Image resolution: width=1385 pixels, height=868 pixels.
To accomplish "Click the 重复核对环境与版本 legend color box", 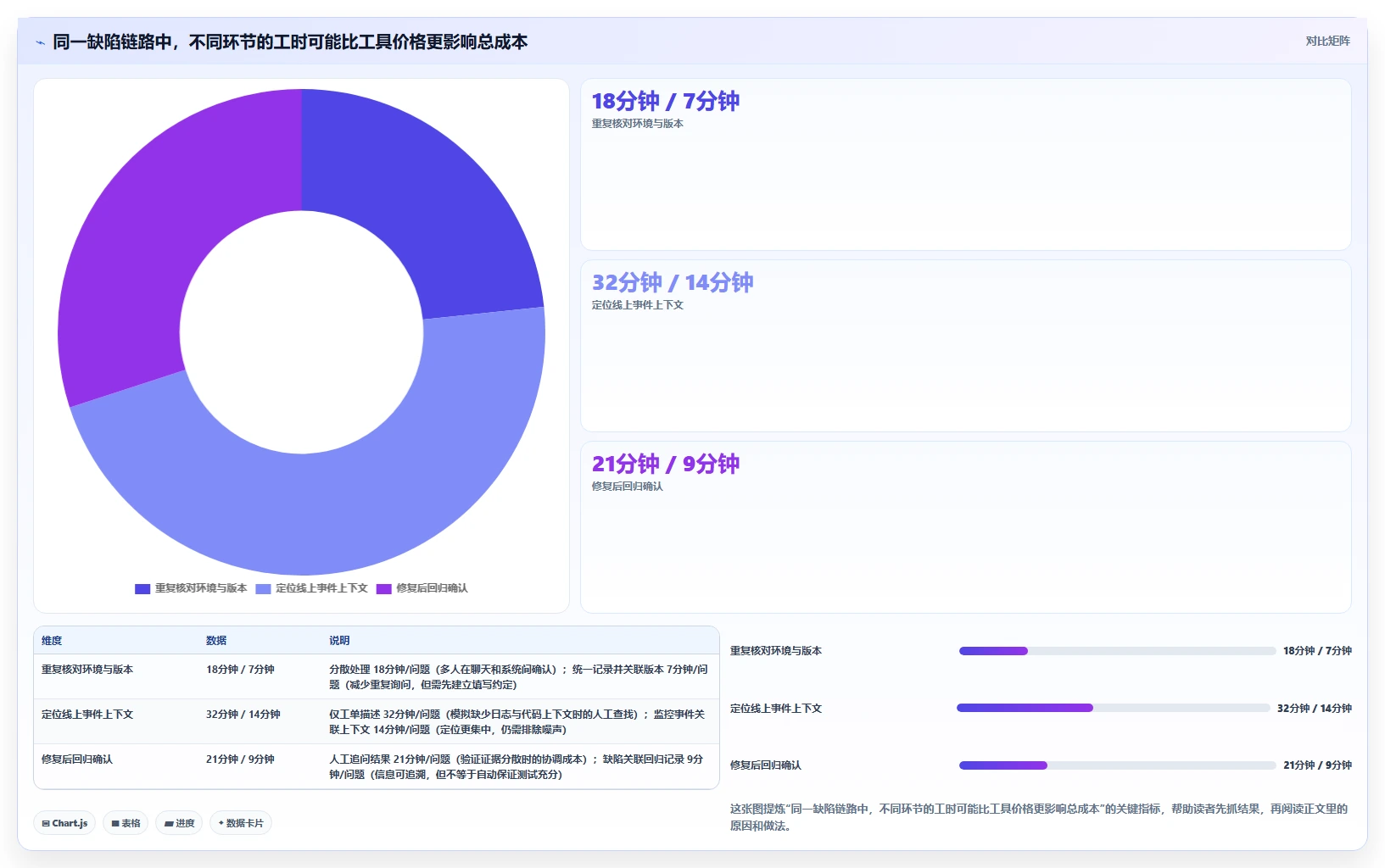I will (142, 588).
